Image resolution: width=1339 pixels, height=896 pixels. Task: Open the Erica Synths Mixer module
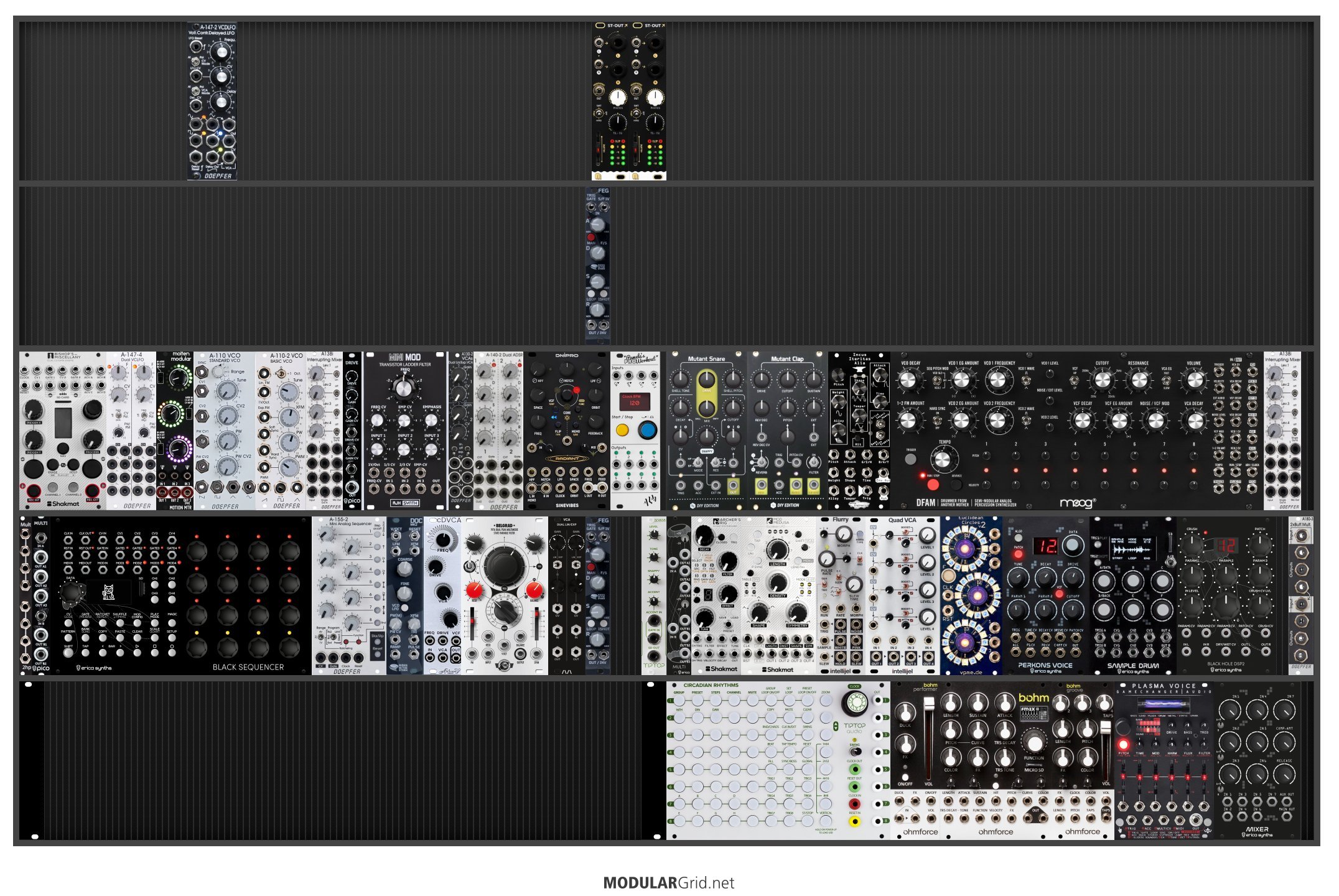click(x=1257, y=760)
